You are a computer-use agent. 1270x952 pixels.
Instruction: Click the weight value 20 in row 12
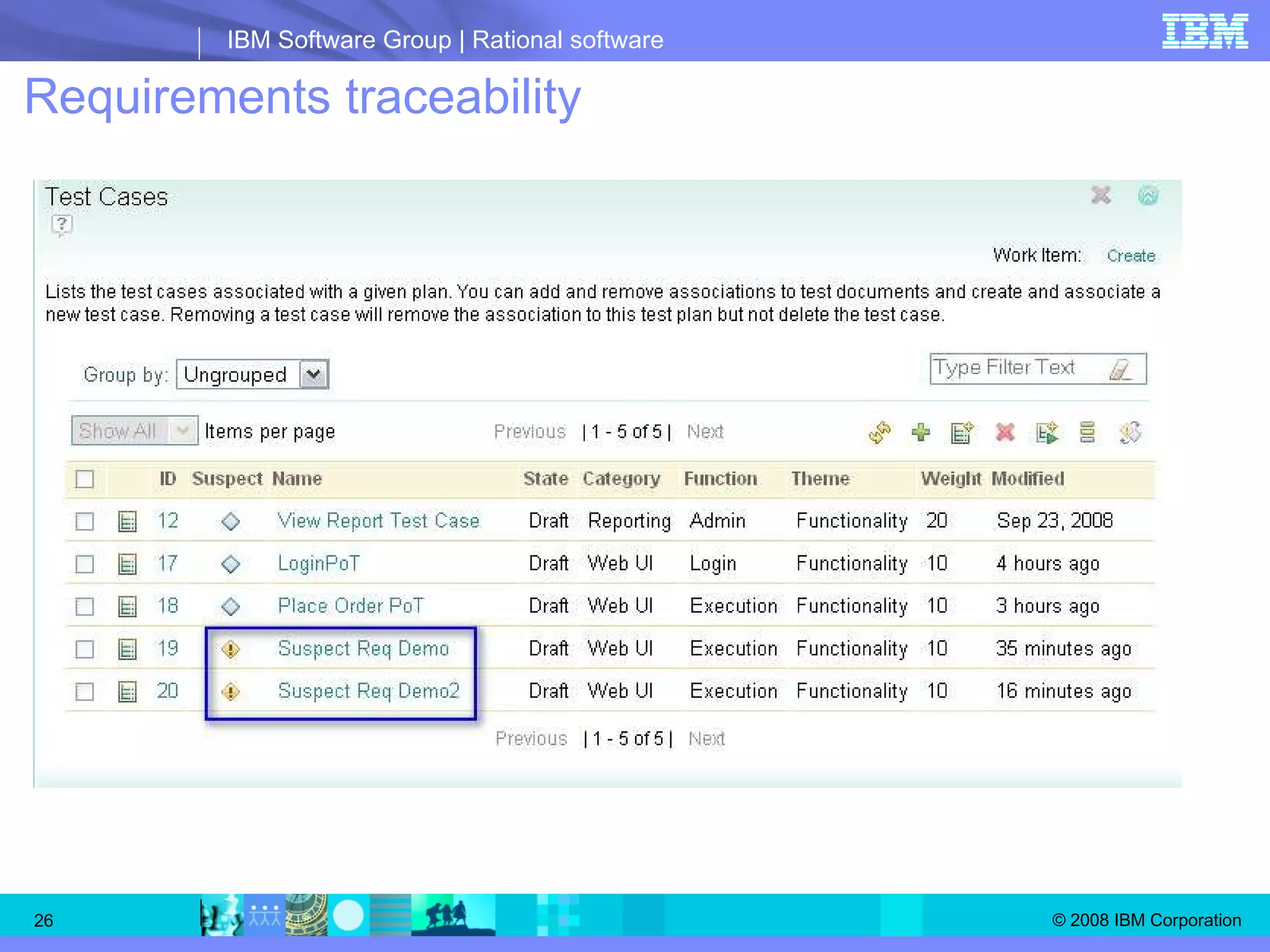coord(936,521)
